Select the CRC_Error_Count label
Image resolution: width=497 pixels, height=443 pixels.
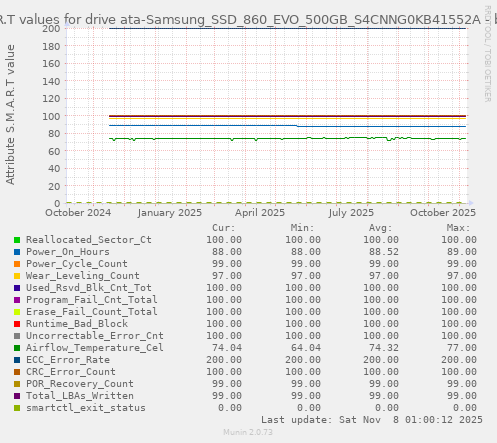point(71,372)
